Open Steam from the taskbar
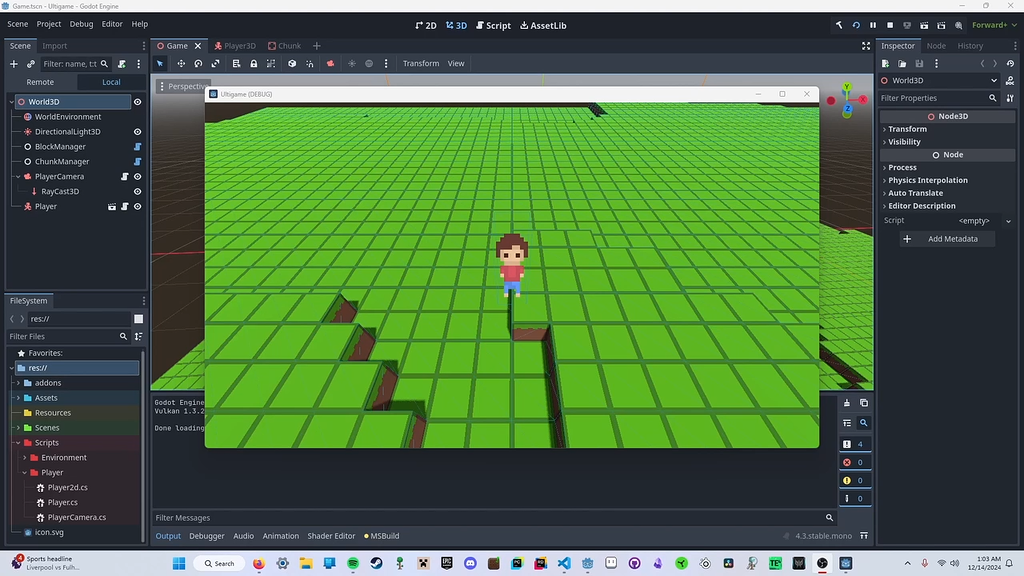1024x576 pixels. click(376, 563)
